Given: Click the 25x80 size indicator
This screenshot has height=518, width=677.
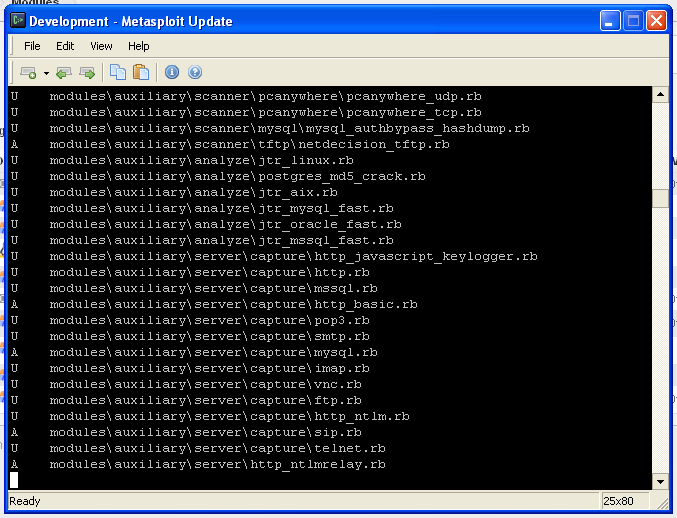Looking at the screenshot, I should pyautogui.click(x=618, y=501).
